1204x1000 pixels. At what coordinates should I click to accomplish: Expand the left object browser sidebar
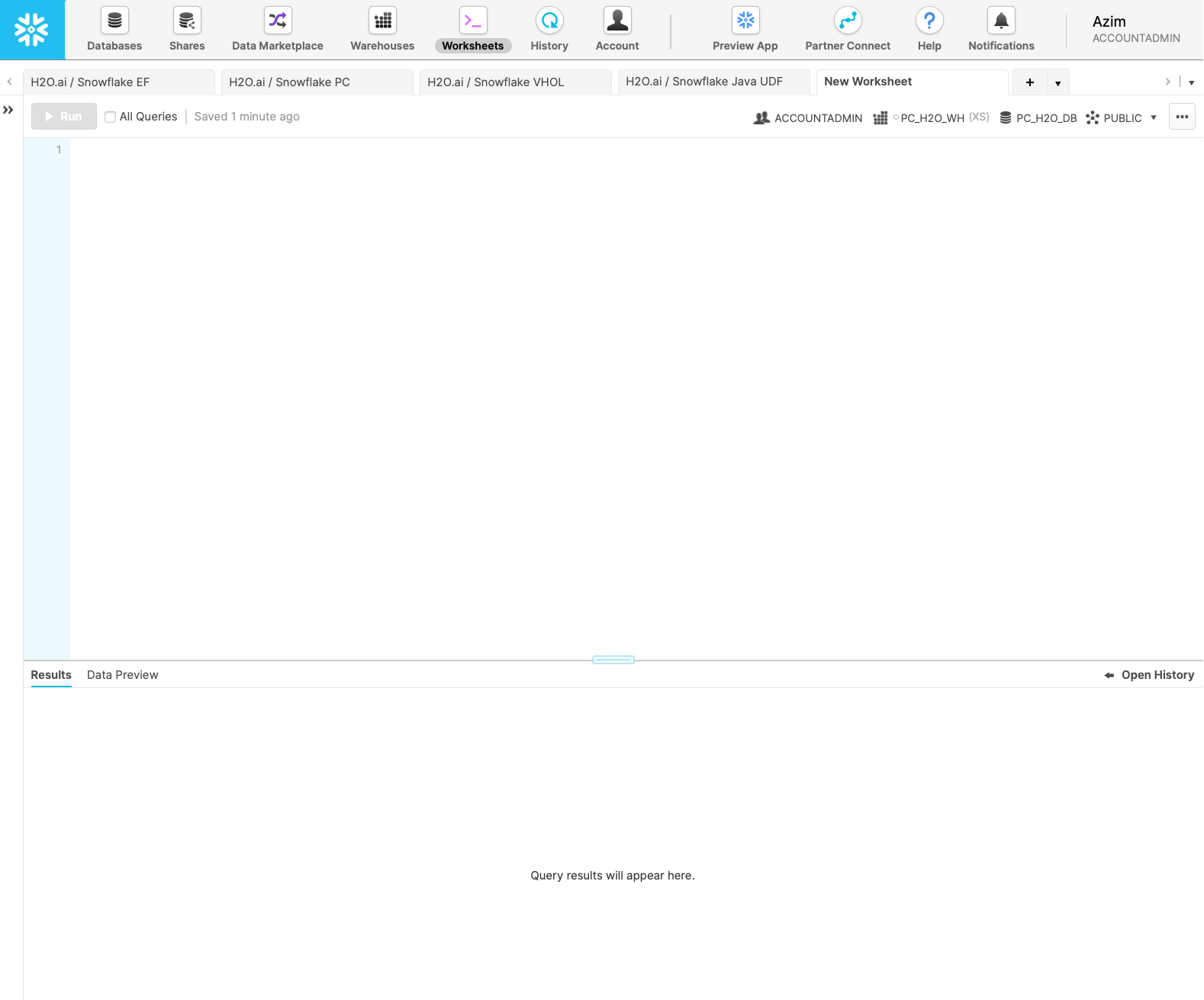[8, 110]
